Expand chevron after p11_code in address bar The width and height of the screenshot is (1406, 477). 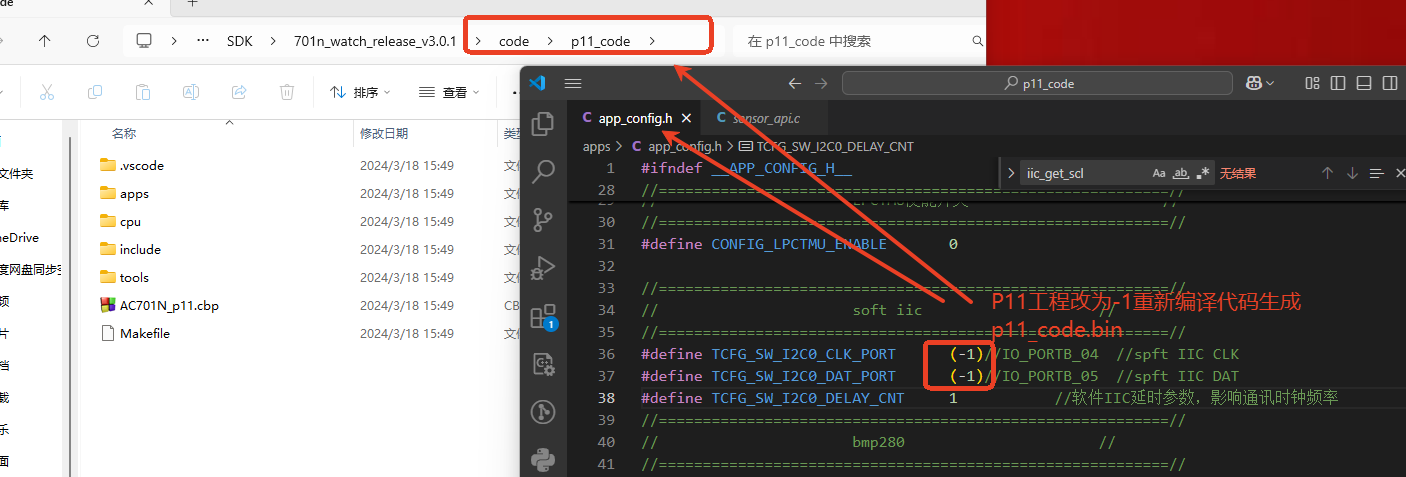652,41
